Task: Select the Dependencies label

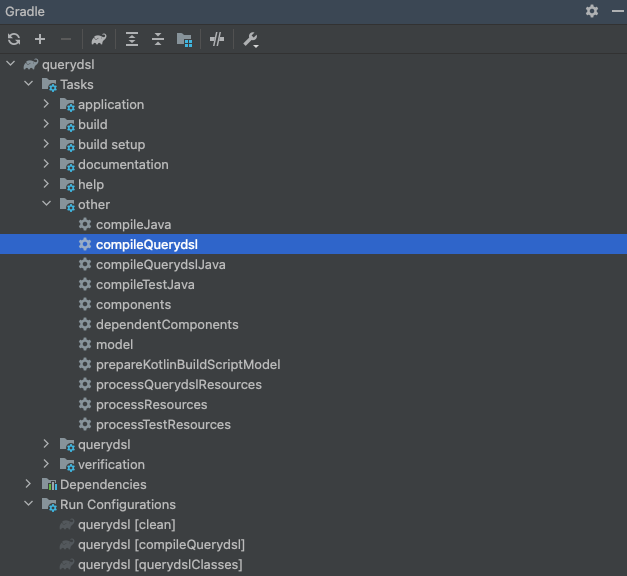Action: coord(103,484)
